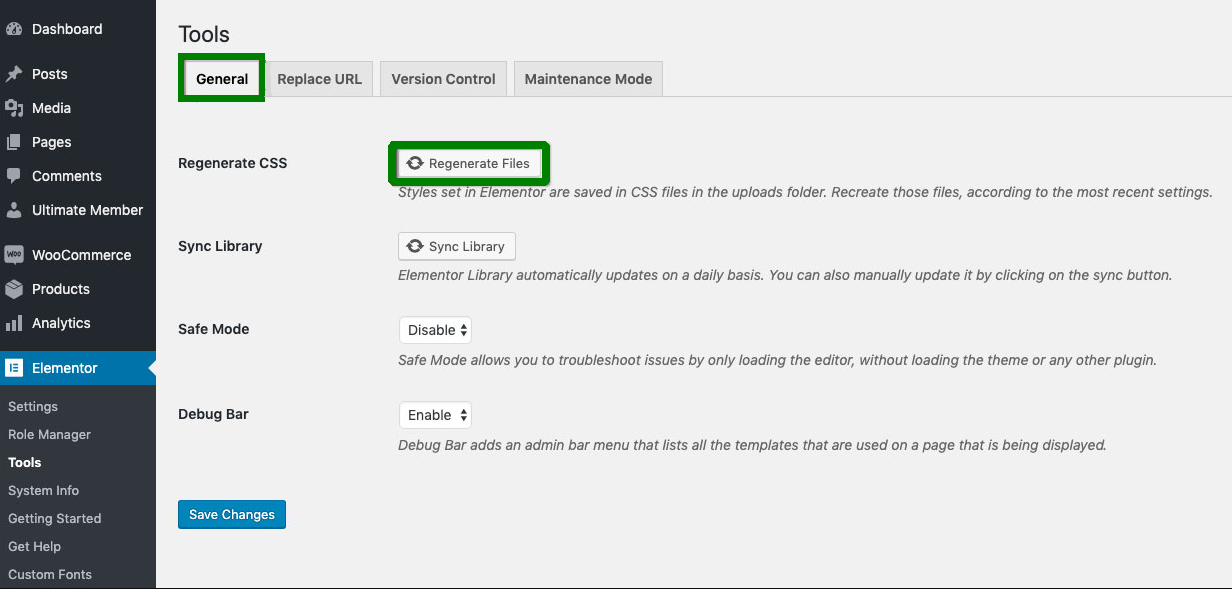Click the Debug Bar description text
The width and height of the screenshot is (1232, 589).
752,445
